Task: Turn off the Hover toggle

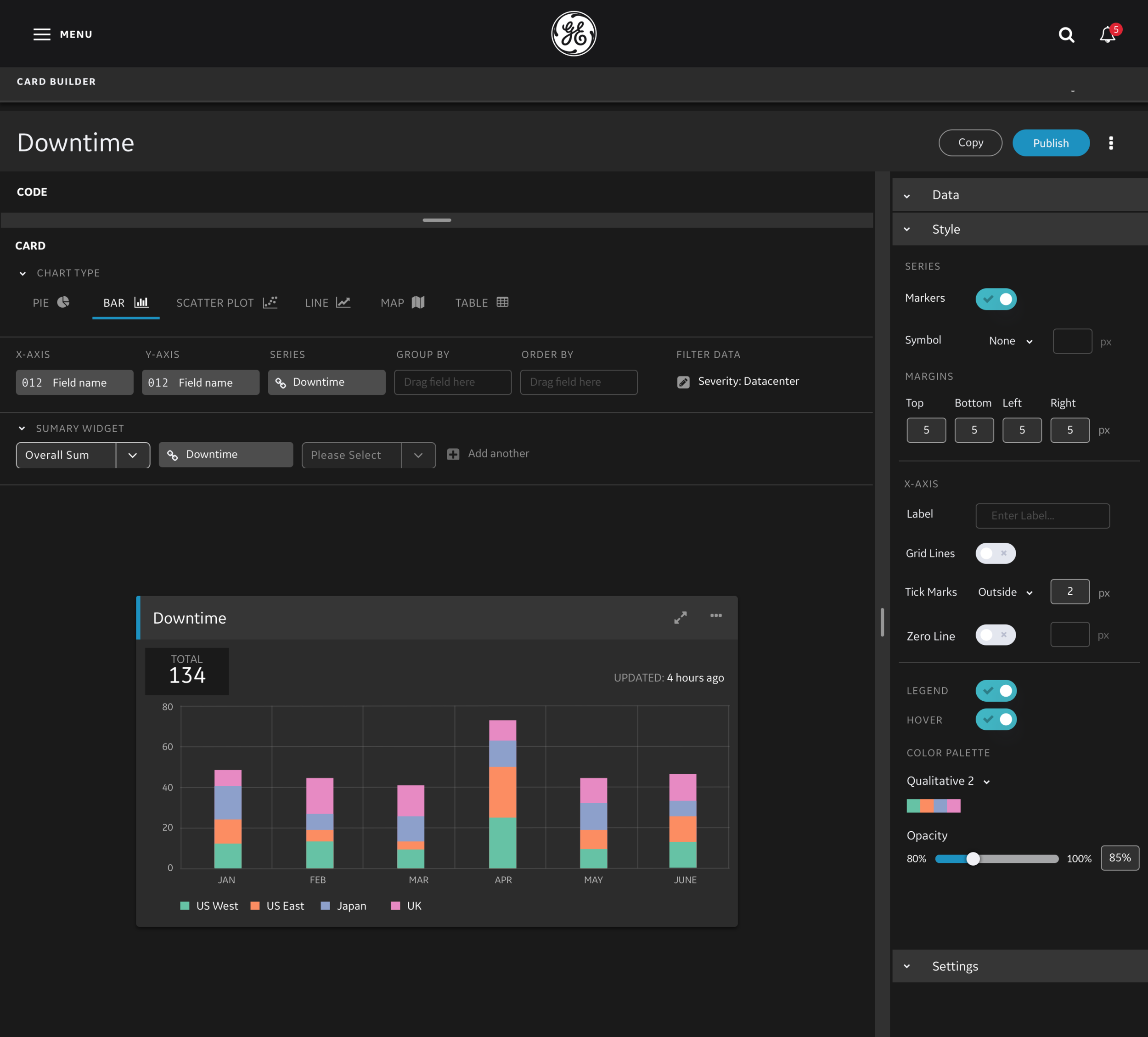Action: click(996, 719)
